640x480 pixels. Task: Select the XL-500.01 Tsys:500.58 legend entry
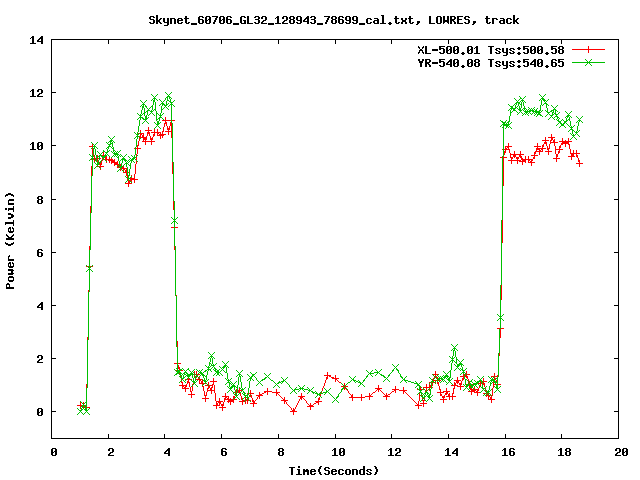tap(491, 50)
